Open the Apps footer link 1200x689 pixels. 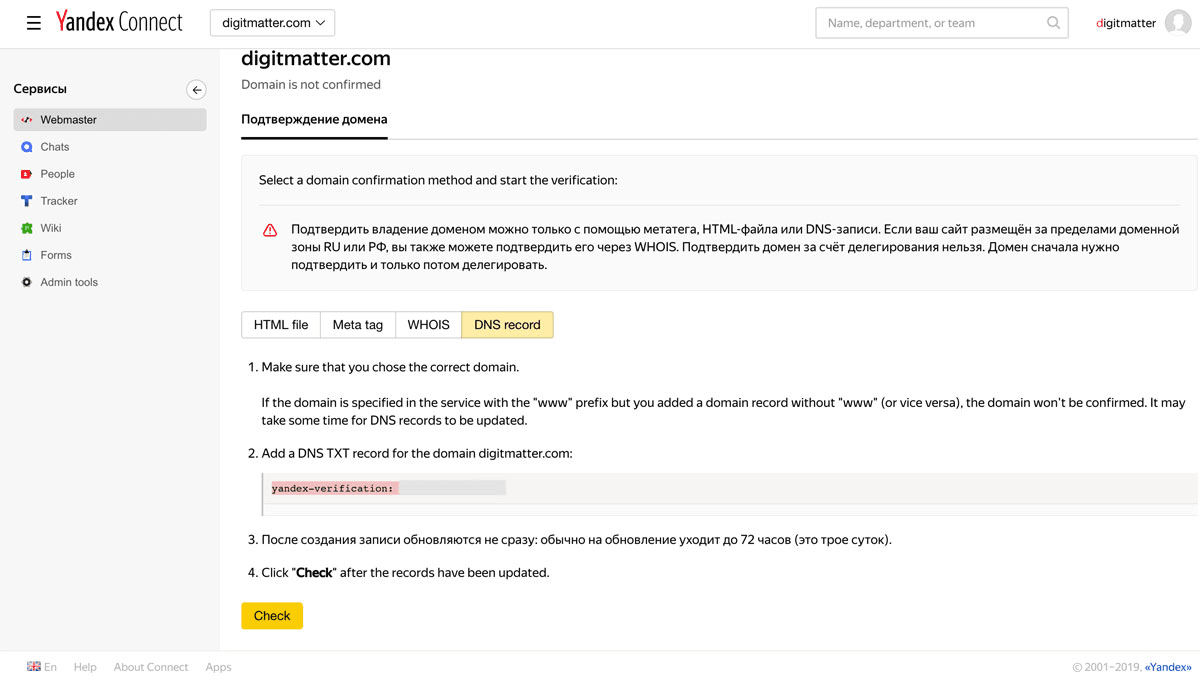[x=218, y=667]
